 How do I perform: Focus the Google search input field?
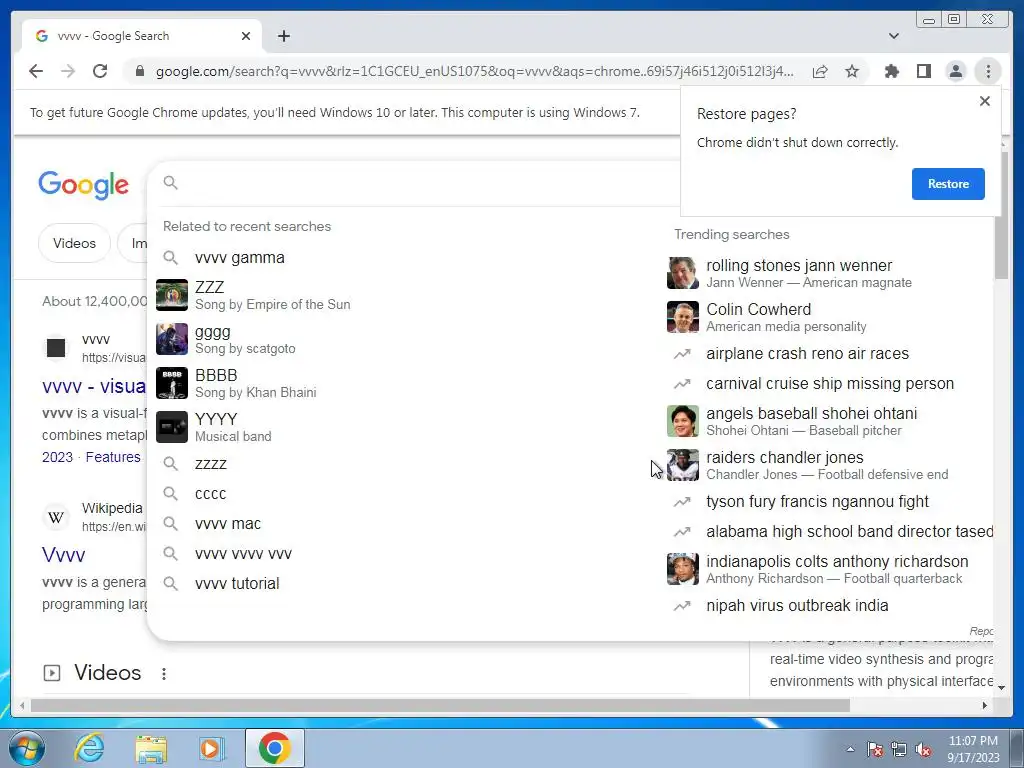point(428,183)
